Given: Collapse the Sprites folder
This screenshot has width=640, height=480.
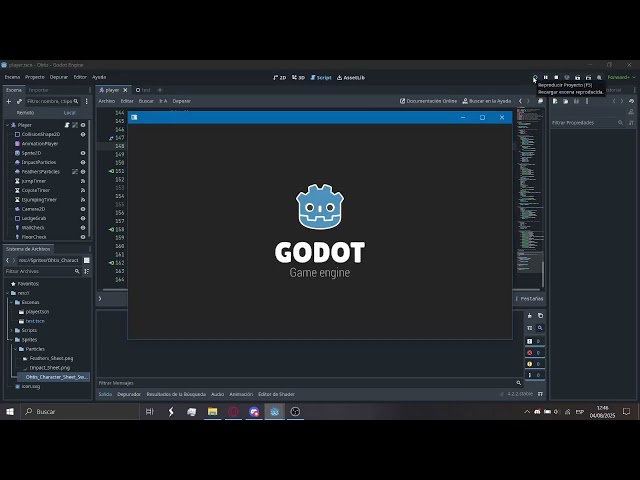Looking at the screenshot, I should tap(11, 340).
